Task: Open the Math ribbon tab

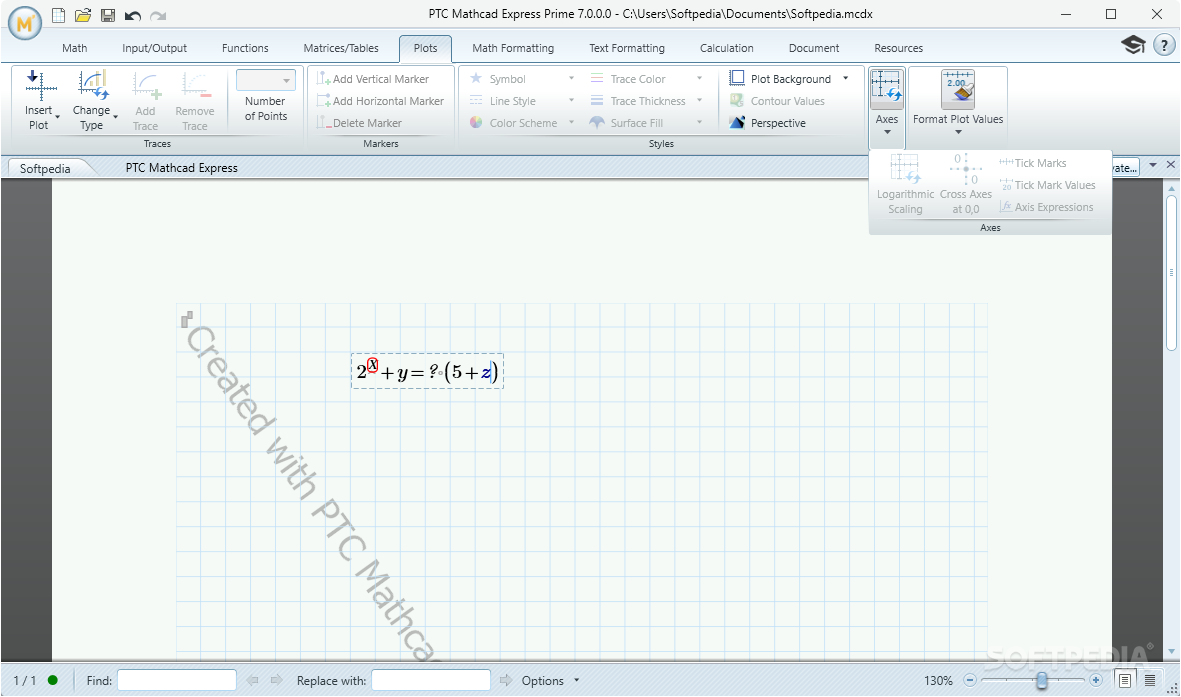Action: pos(75,48)
